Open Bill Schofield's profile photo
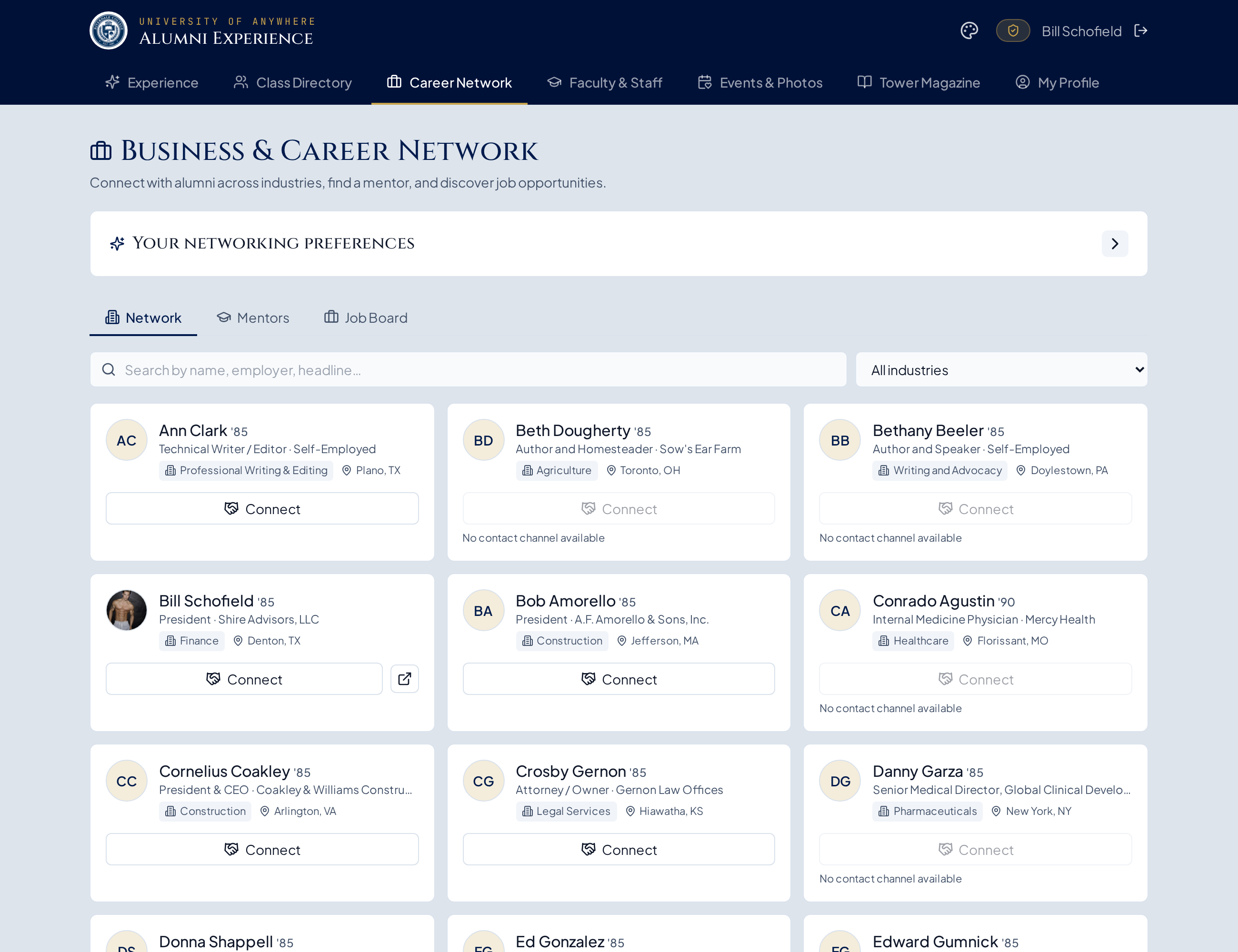The image size is (1238, 952). (x=126, y=611)
